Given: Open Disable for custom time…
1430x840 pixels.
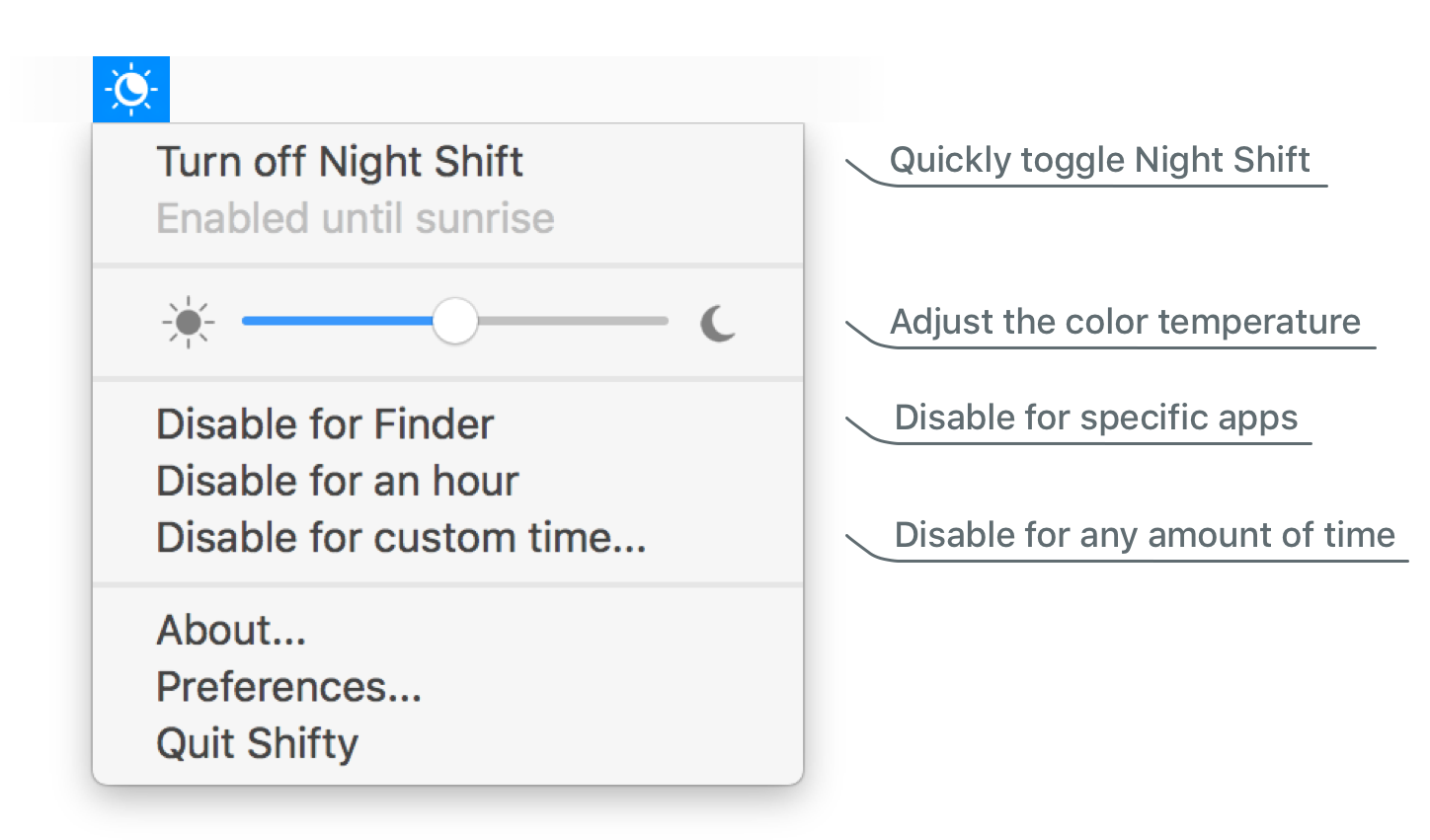Looking at the screenshot, I should (401, 538).
